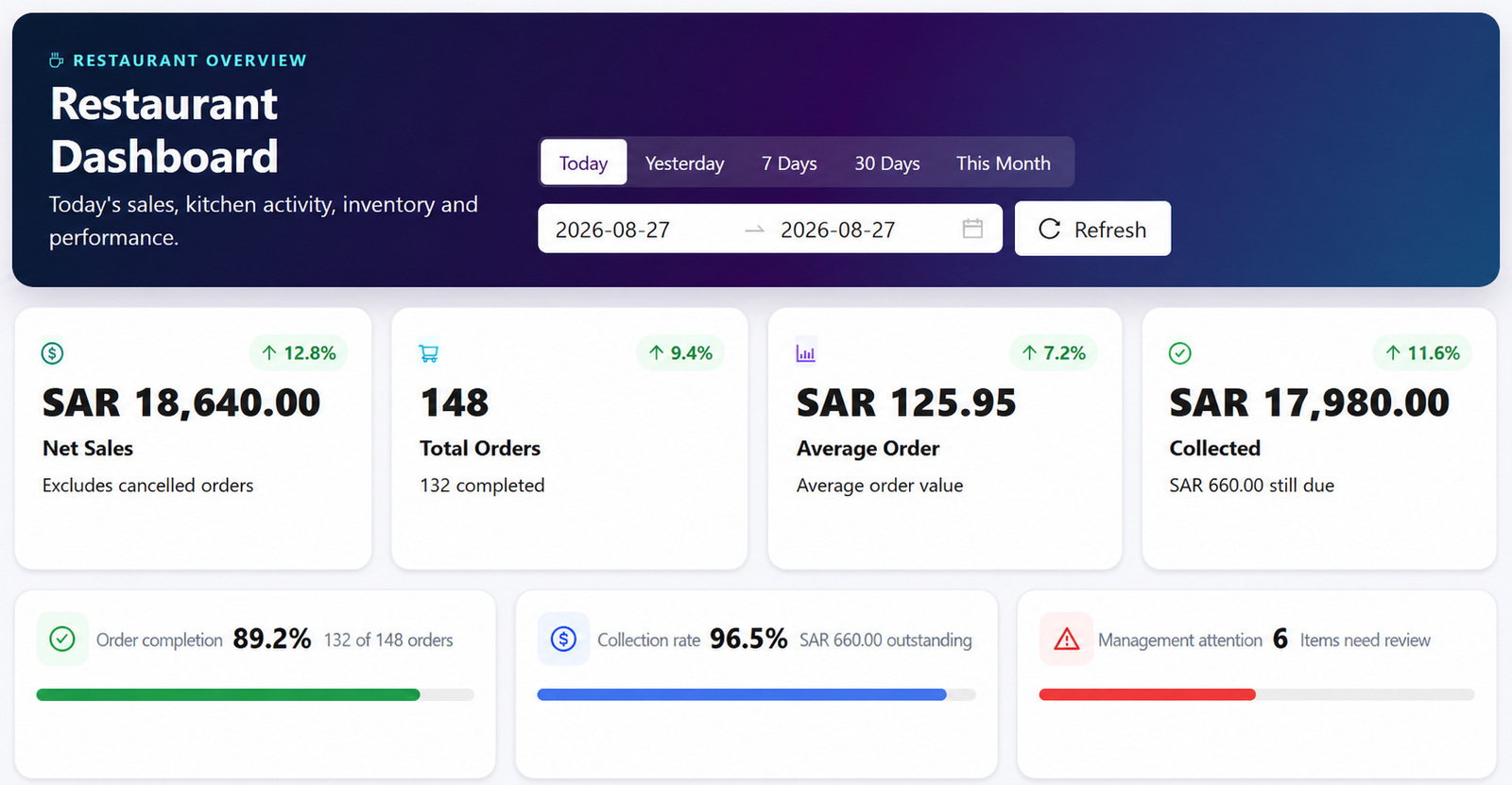Click the refresh arrow icon
This screenshot has width=1512, height=785.
[1049, 229]
